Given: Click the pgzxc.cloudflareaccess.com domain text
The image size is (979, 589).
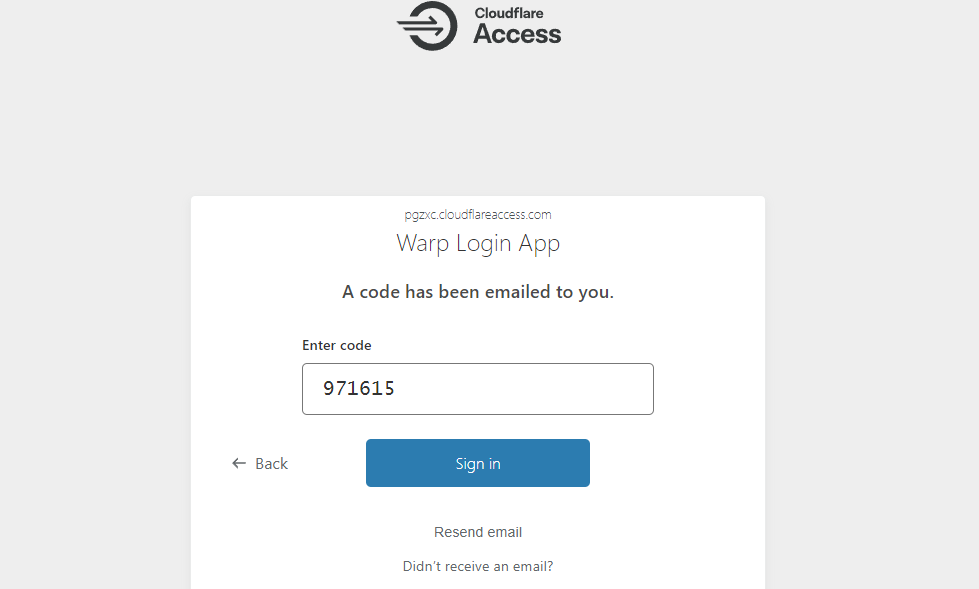Looking at the screenshot, I should [478, 215].
